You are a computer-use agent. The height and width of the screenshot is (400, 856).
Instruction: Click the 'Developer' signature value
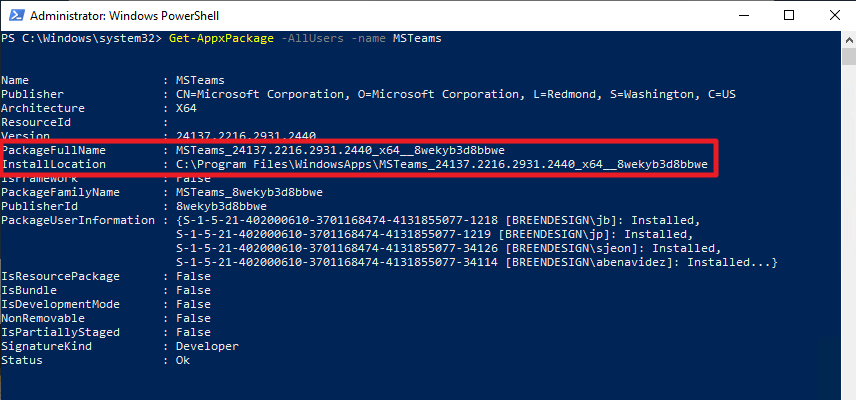[x=207, y=347]
